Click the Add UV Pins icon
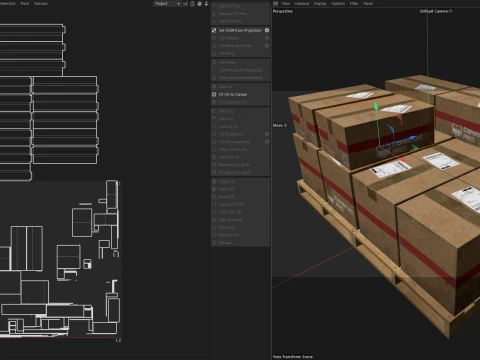 pyautogui.click(x=214, y=6)
